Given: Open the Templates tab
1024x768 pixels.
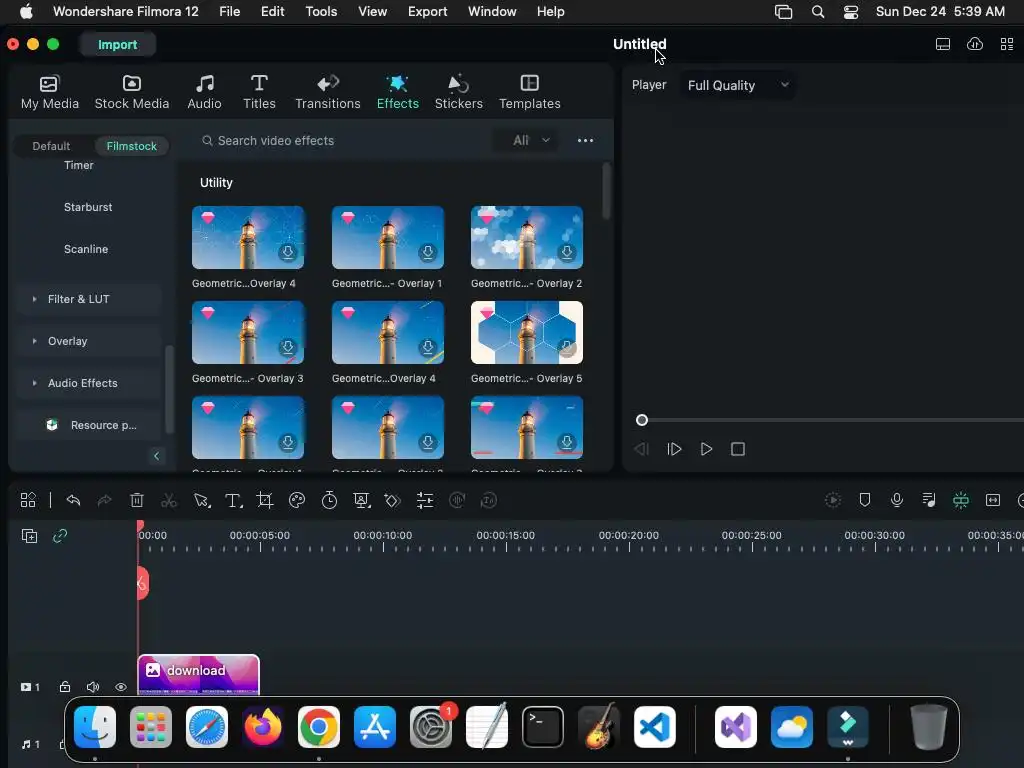Looking at the screenshot, I should [x=530, y=92].
